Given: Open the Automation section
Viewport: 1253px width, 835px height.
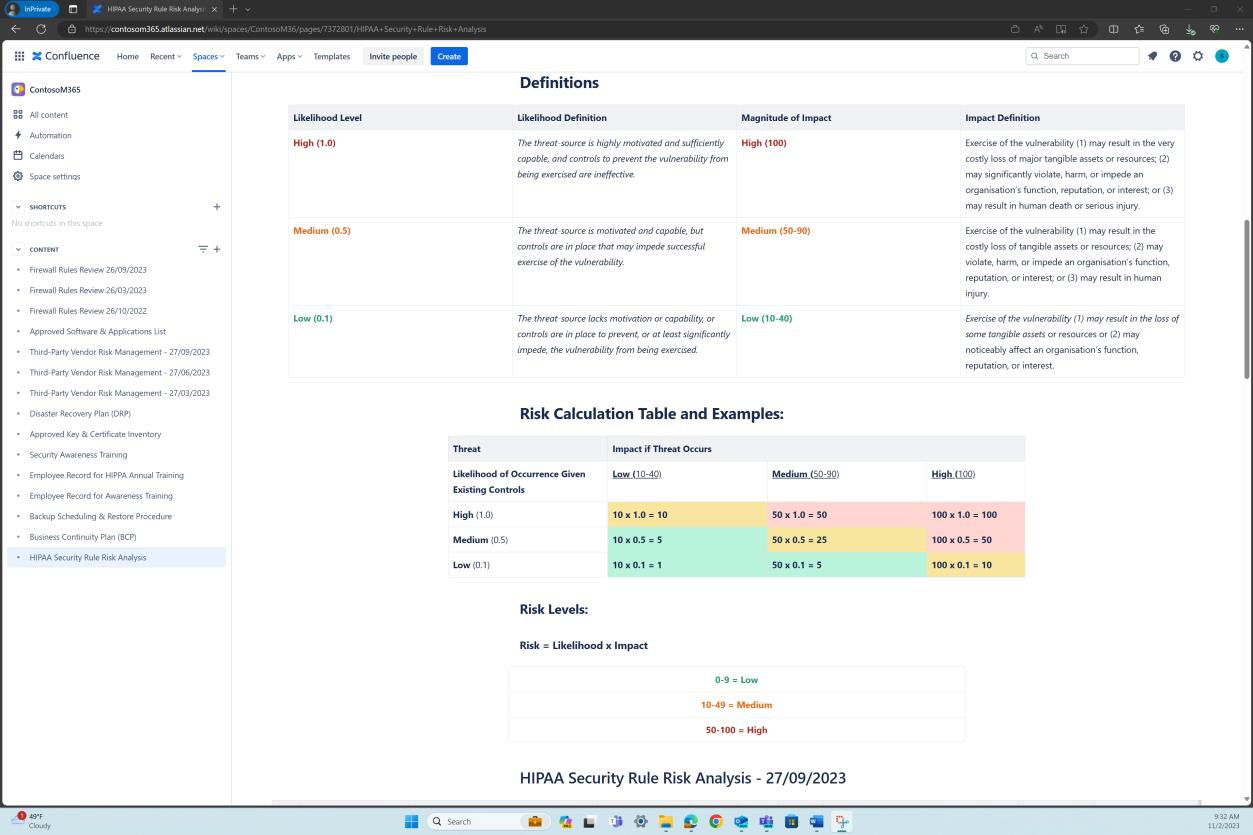Looking at the screenshot, I should 50,135.
